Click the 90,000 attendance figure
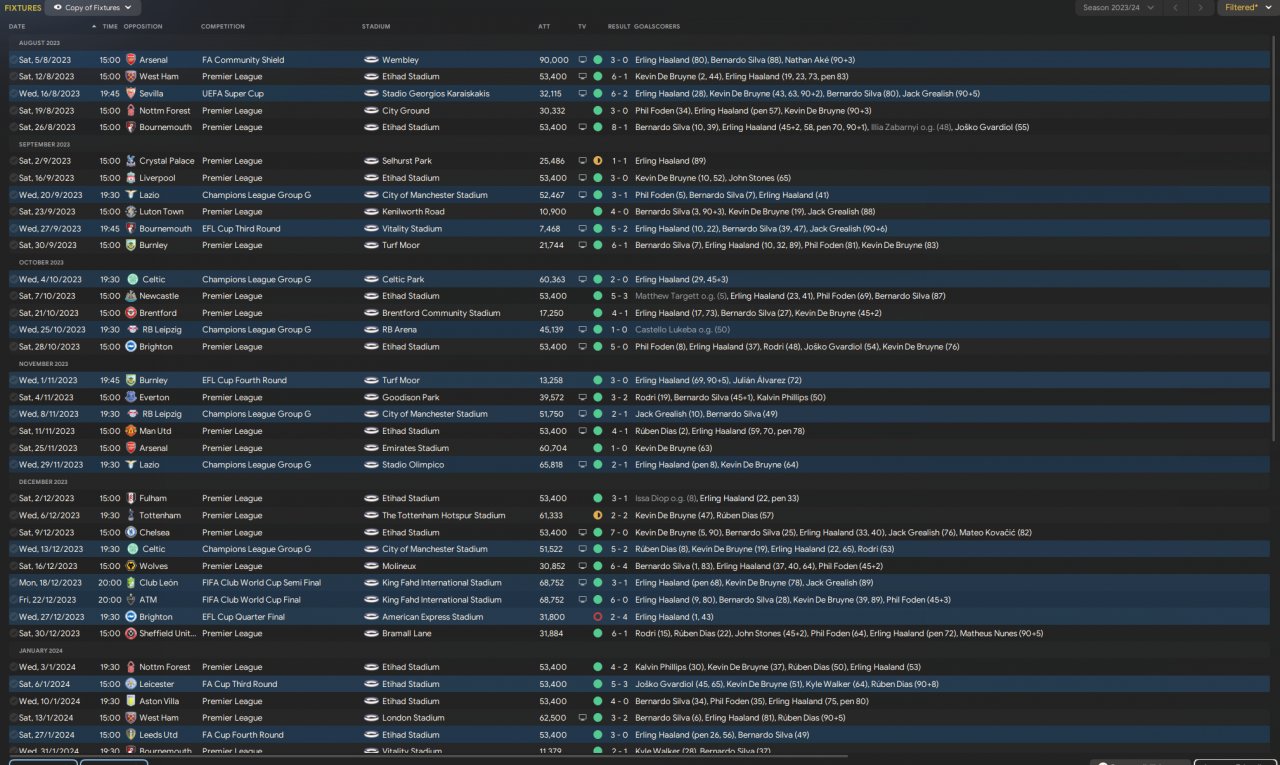Image resolution: width=1280 pixels, height=765 pixels. pyautogui.click(x=553, y=60)
